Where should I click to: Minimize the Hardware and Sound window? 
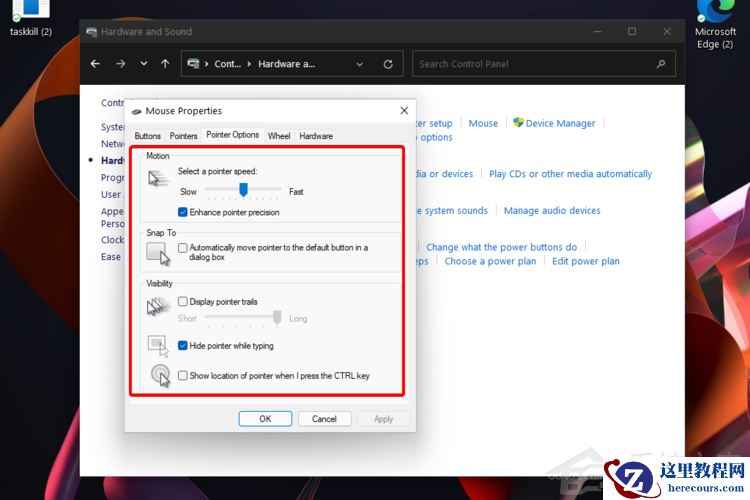pos(597,32)
